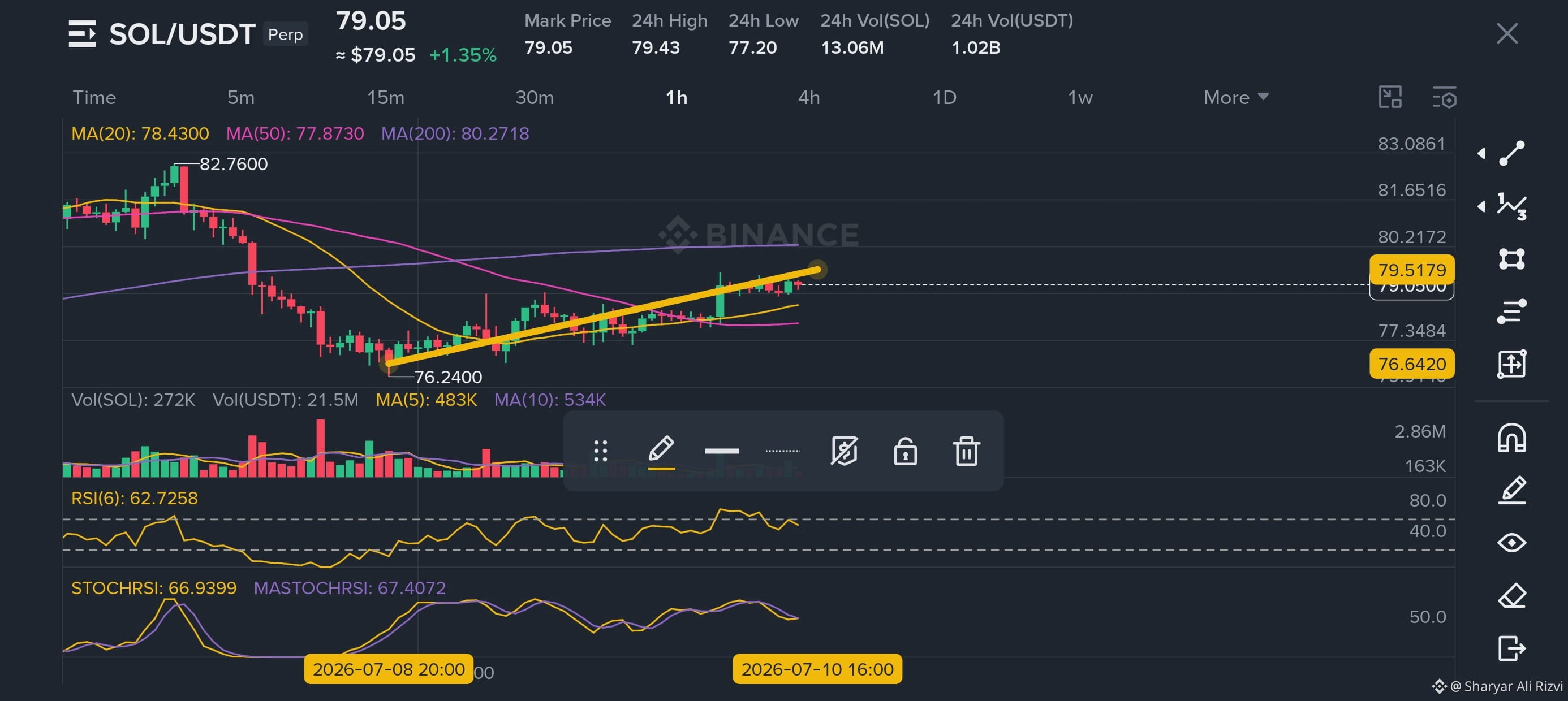Grab the drawing toolbar drag handle
Image resolution: width=1568 pixels, height=701 pixels.
click(600, 451)
